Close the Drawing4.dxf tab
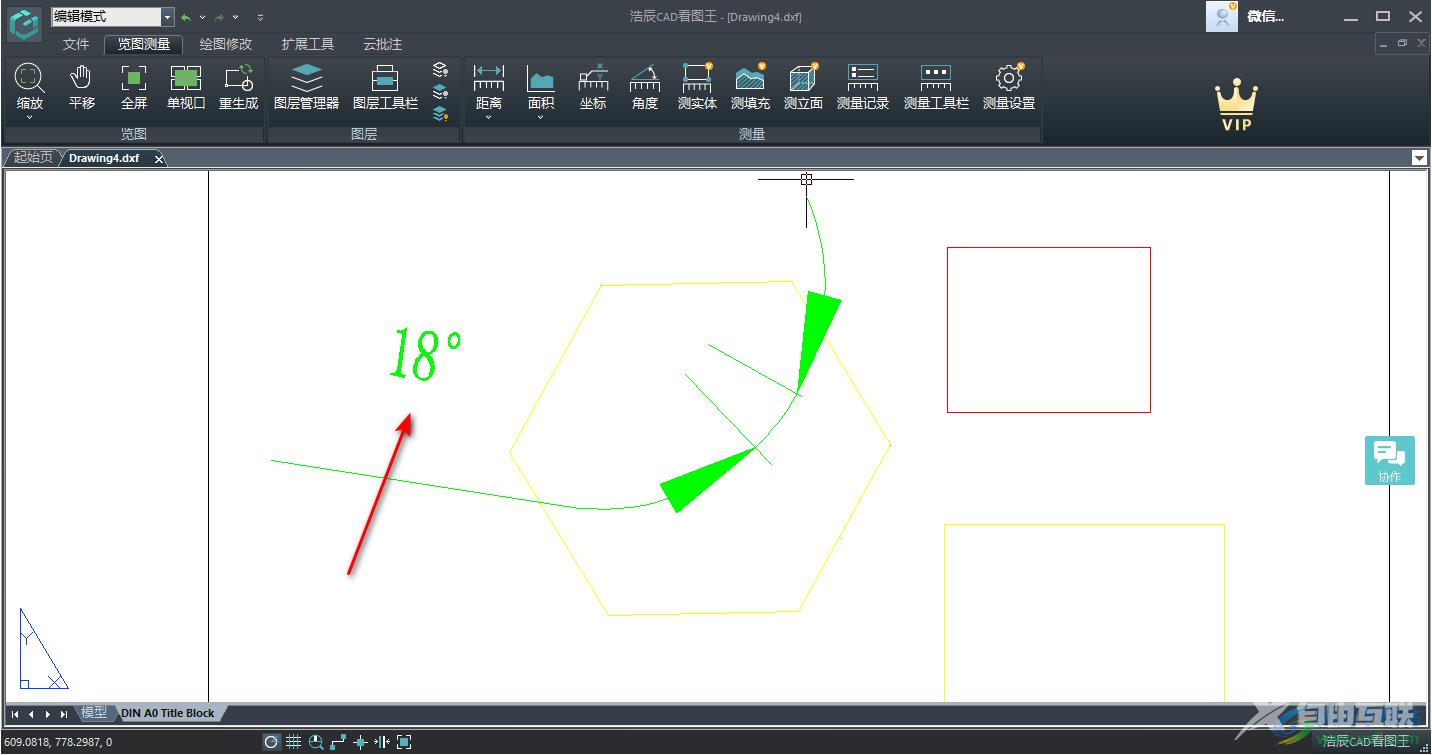The height and width of the screenshot is (755, 1432). (x=159, y=159)
